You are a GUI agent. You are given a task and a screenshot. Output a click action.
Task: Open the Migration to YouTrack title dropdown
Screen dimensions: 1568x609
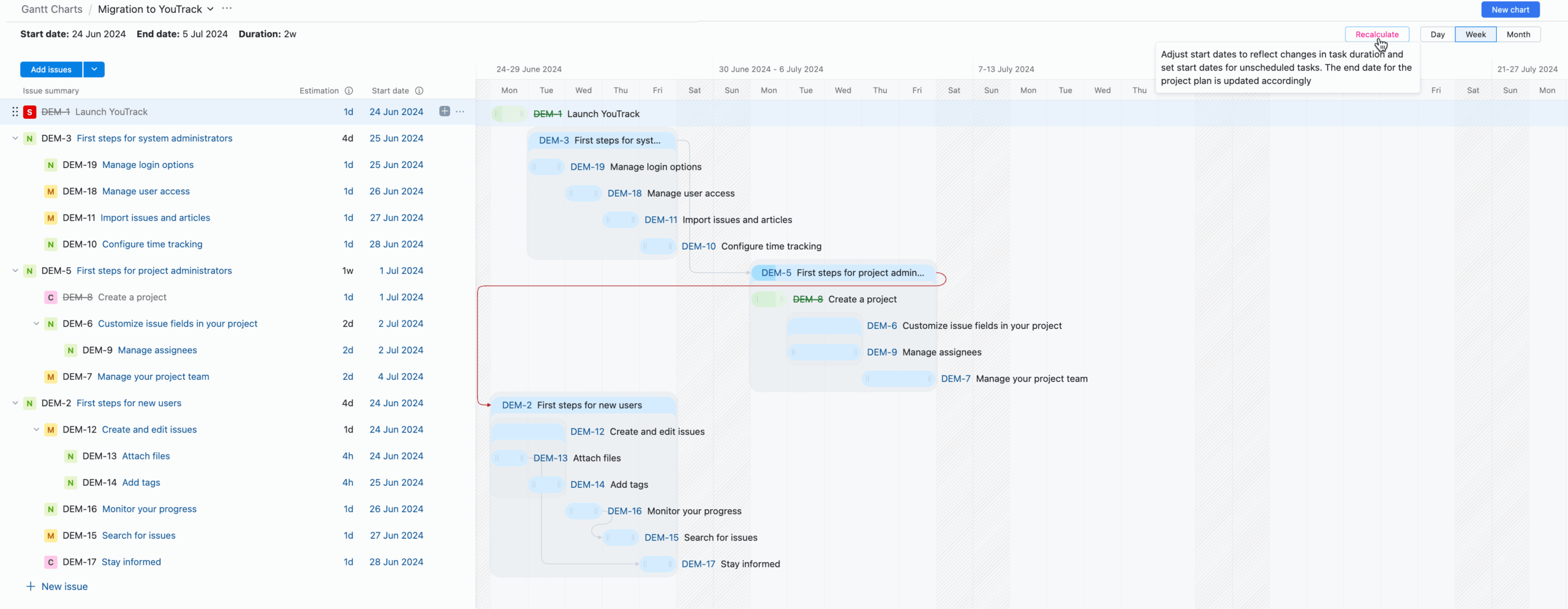point(211,9)
